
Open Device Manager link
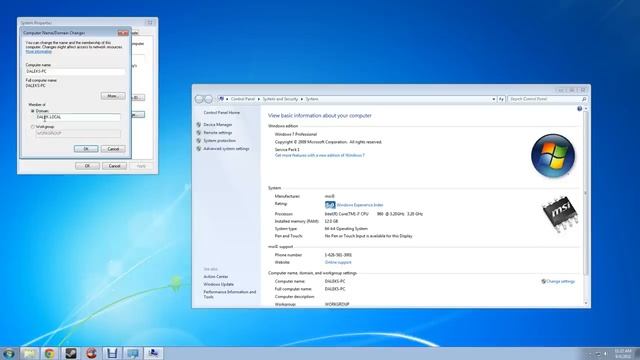(x=218, y=124)
